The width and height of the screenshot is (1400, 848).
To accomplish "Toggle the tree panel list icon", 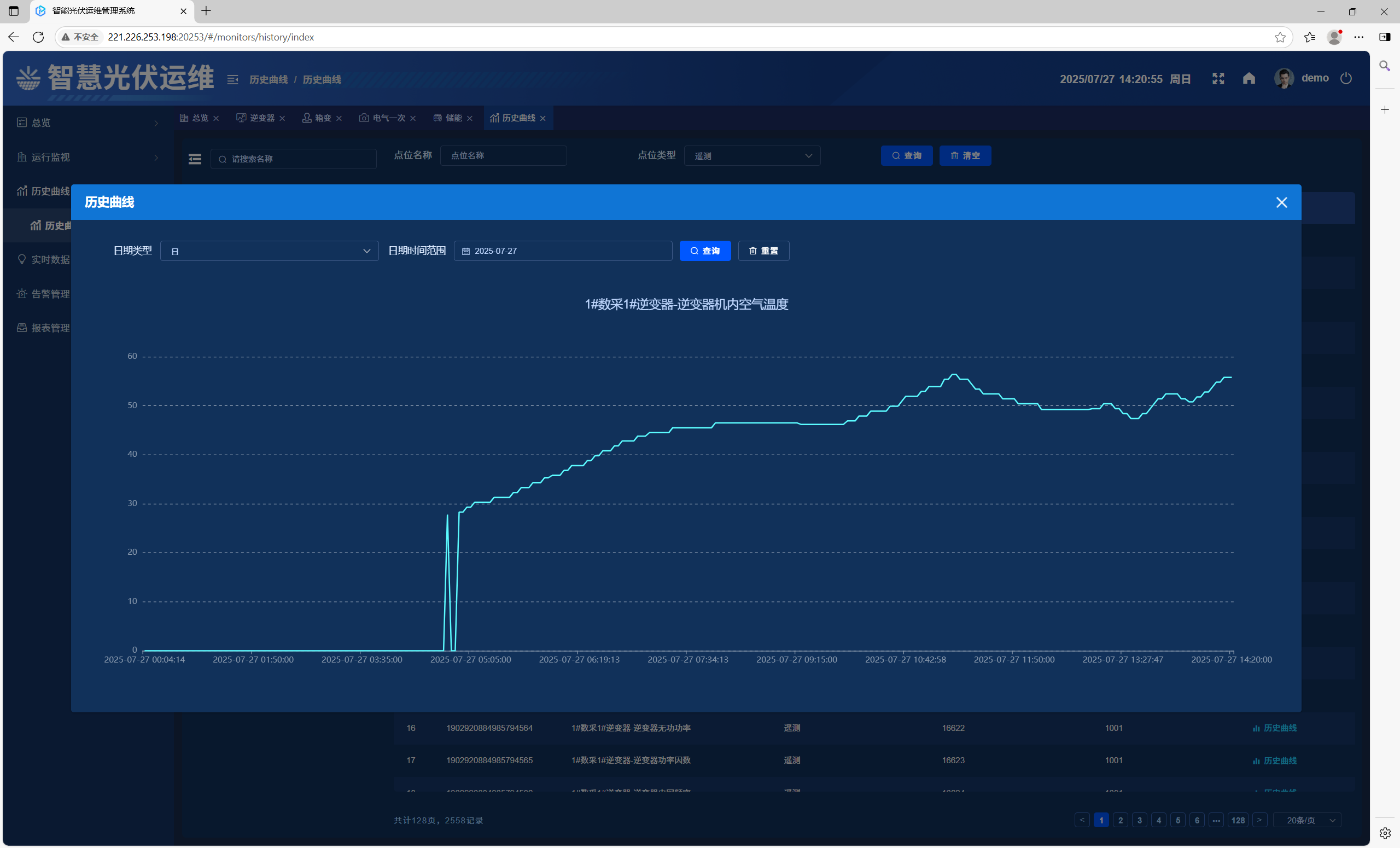I will [x=195, y=159].
